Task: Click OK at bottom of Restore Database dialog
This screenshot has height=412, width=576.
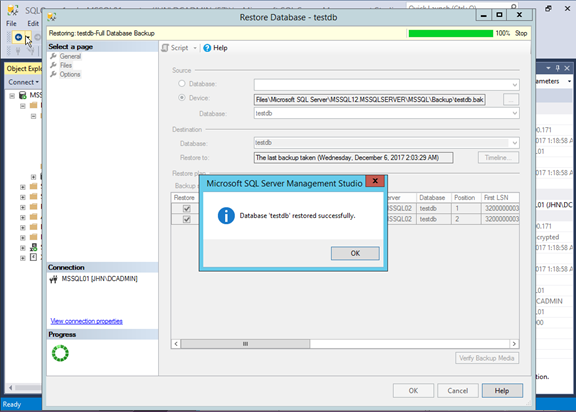Action: point(413,391)
